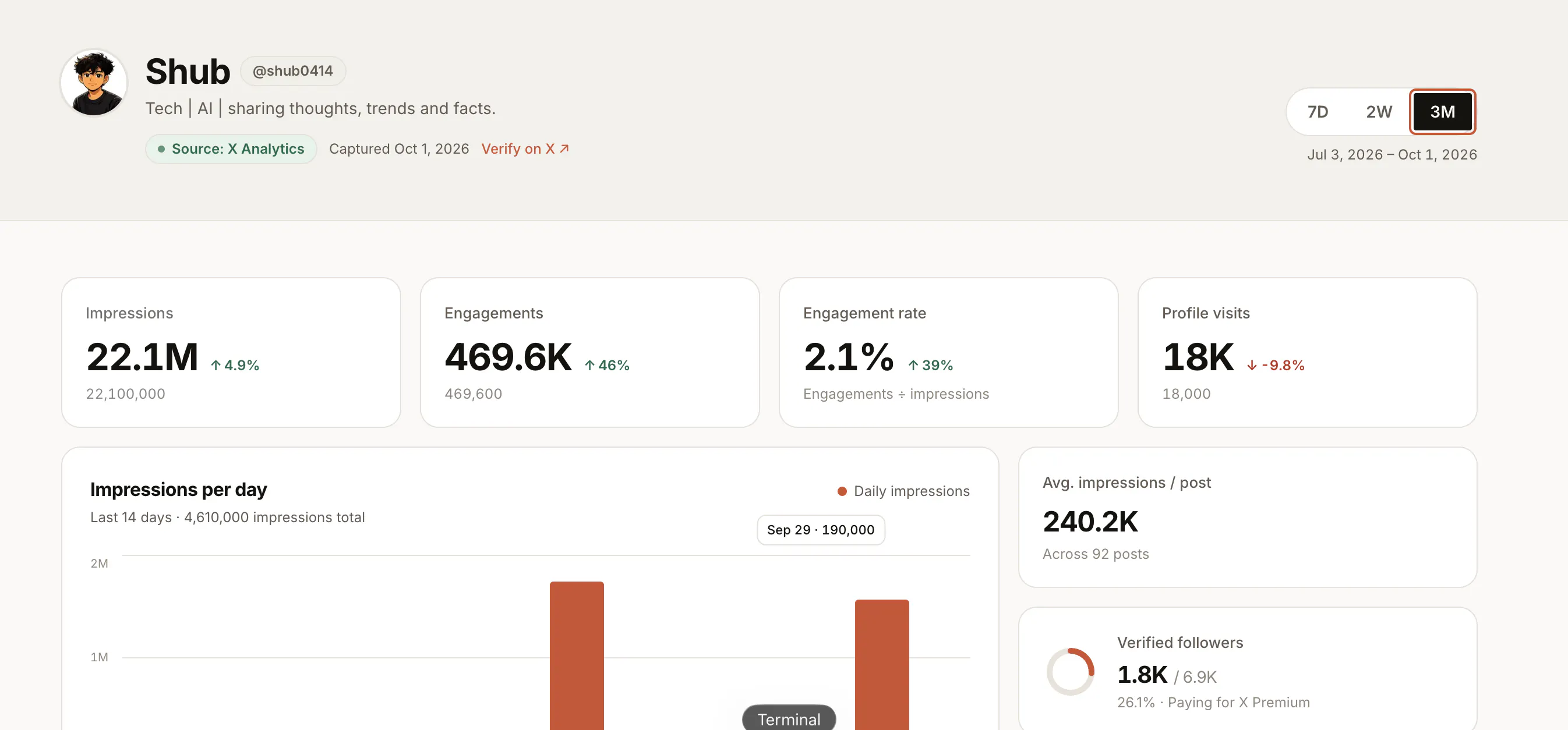Screen dimensions: 1568x730
Task: Click the Daily impressions legend dot
Action: click(x=842, y=491)
